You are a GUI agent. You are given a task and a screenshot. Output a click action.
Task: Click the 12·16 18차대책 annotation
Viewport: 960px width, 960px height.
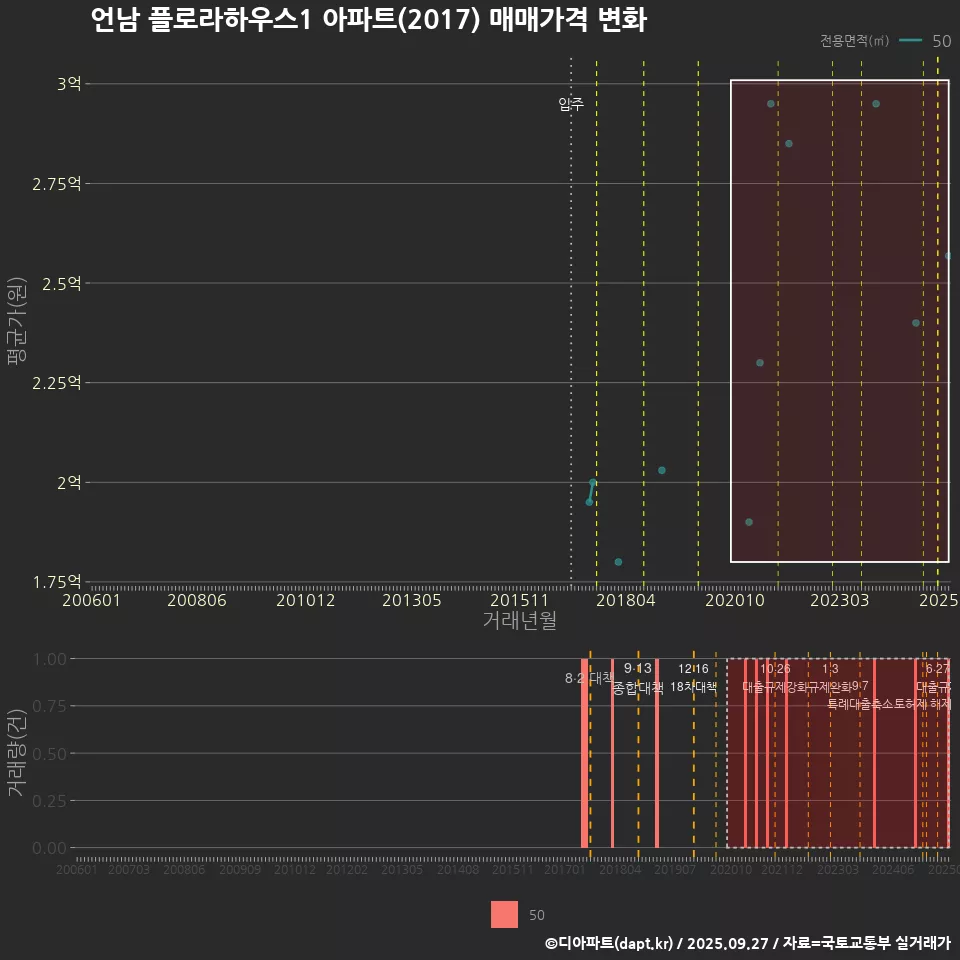[693, 678]
